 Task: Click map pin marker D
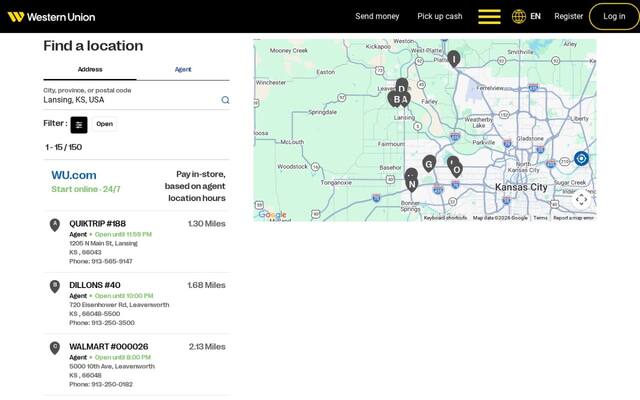pyautogui.click(x=402, y=86)
